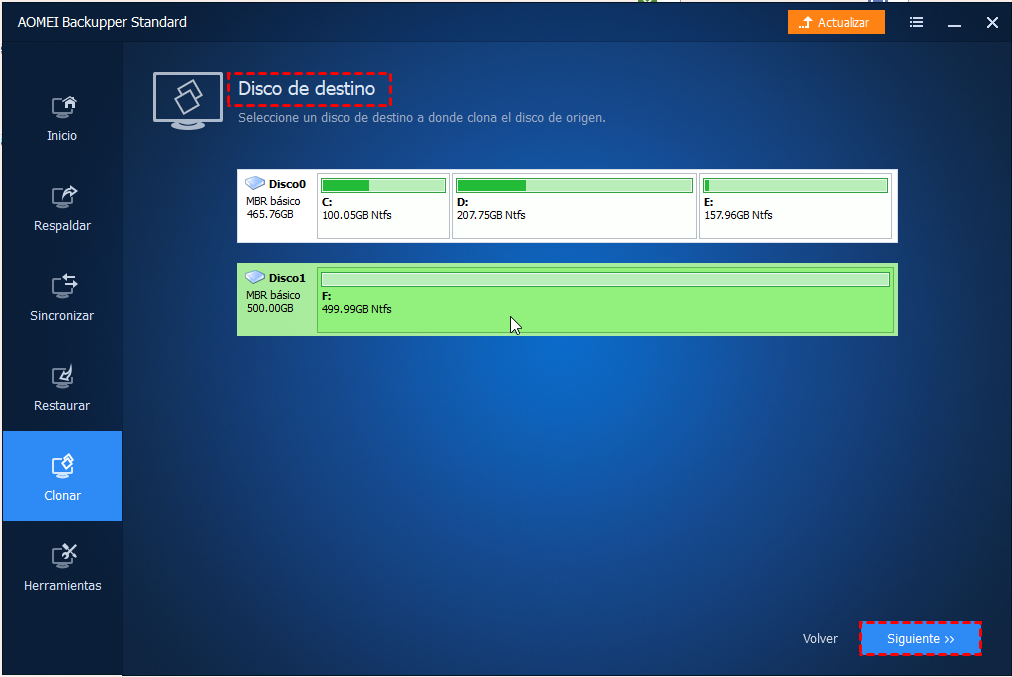
Task: Open the hamburger menu icon in title bar
Action: 916,23
